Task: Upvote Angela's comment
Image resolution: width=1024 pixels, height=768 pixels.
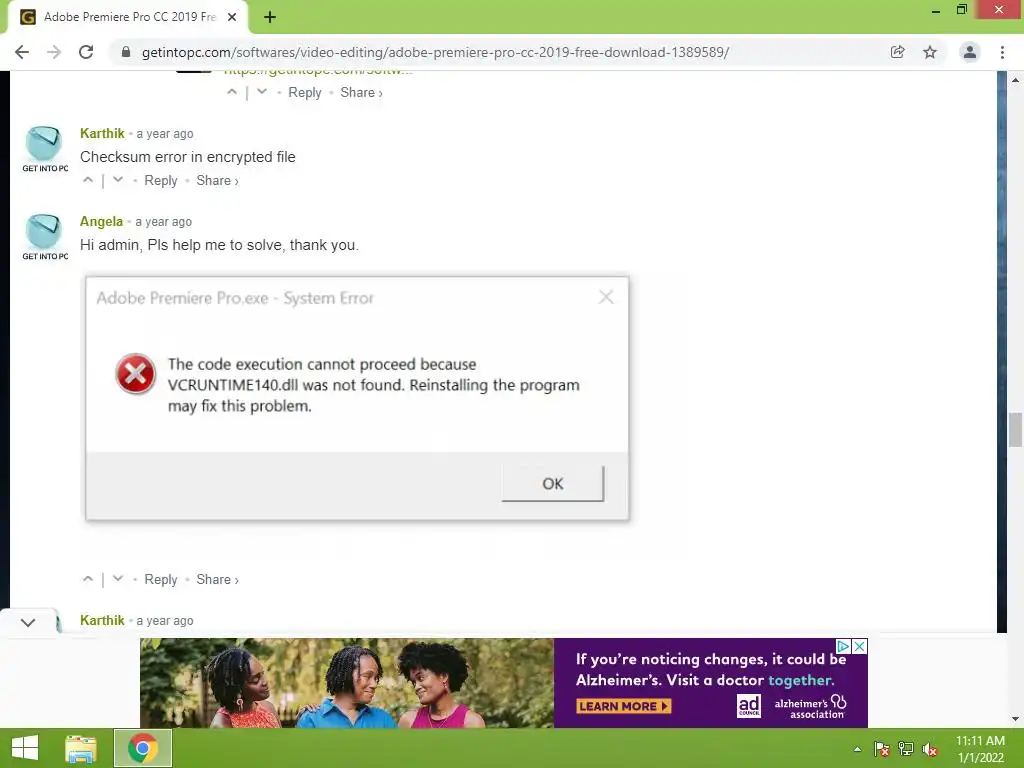Action: 88,579
